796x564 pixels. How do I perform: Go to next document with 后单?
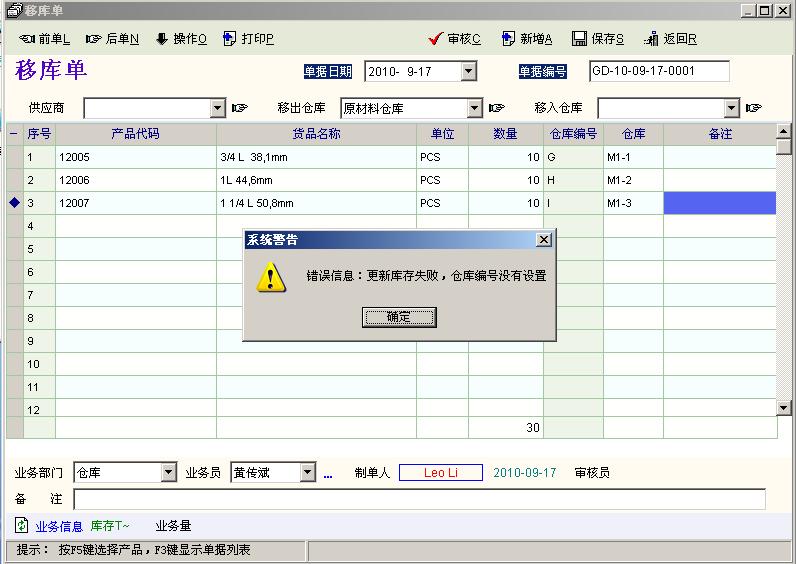click(x=112, y=39)
